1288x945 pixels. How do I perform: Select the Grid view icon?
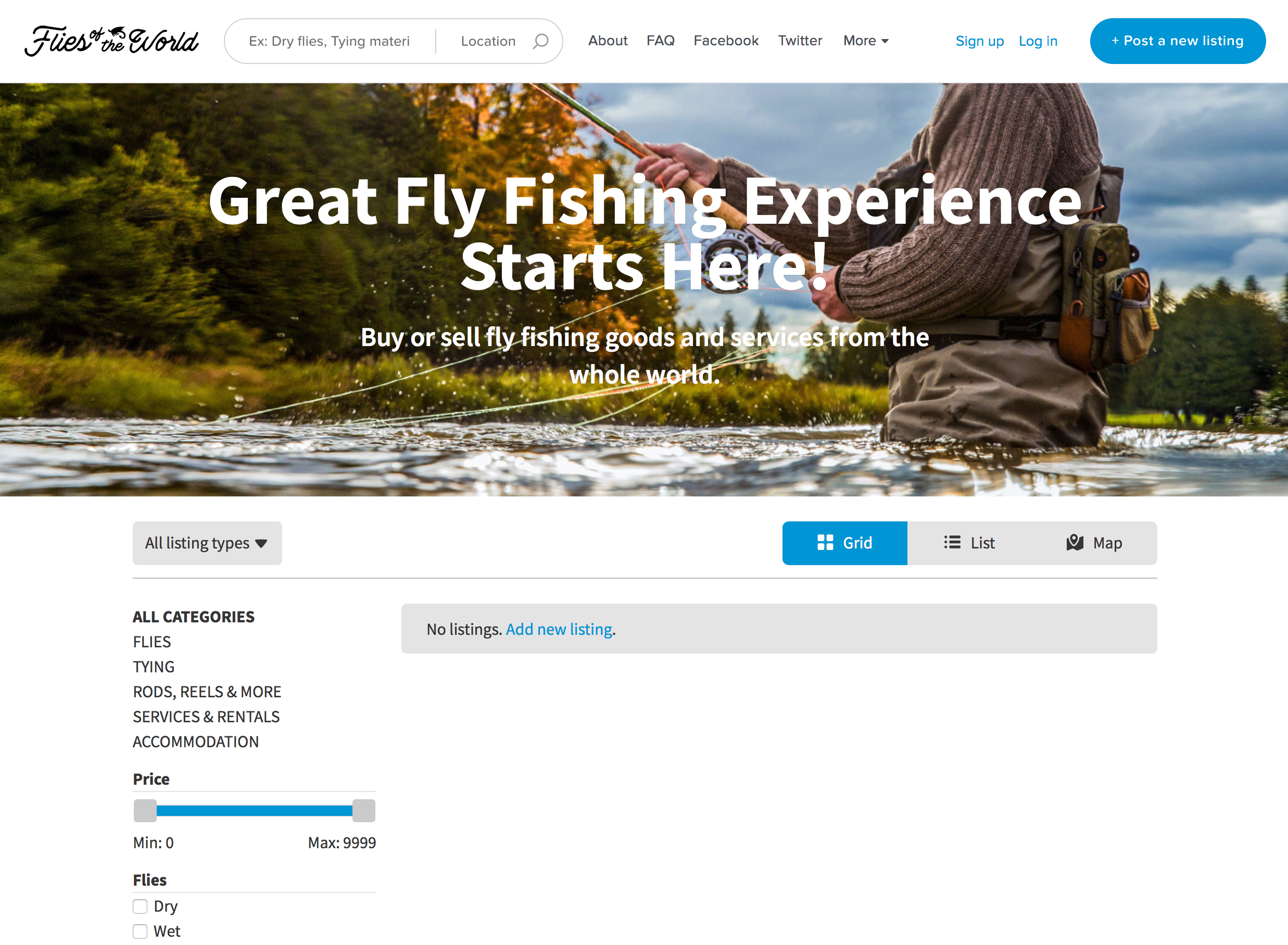click(x=825, y=542)
